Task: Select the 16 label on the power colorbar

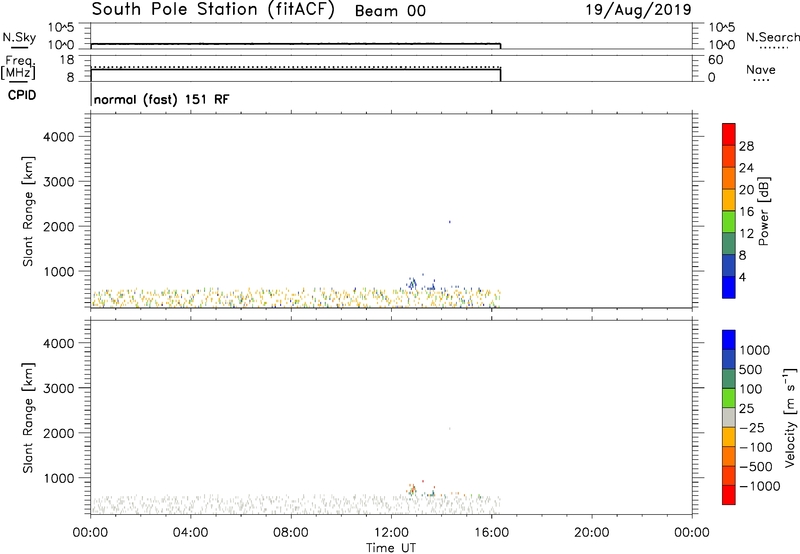Action: (x=746, y=212)
